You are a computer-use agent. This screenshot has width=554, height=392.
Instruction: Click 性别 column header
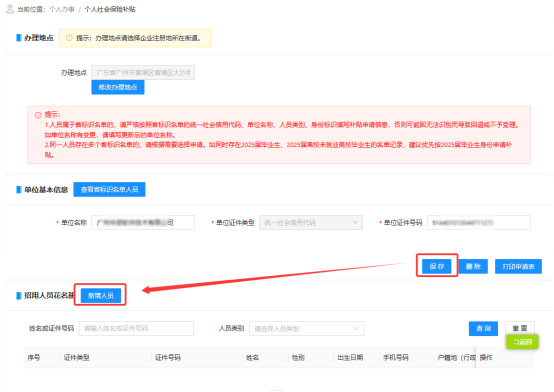point(298,358)
